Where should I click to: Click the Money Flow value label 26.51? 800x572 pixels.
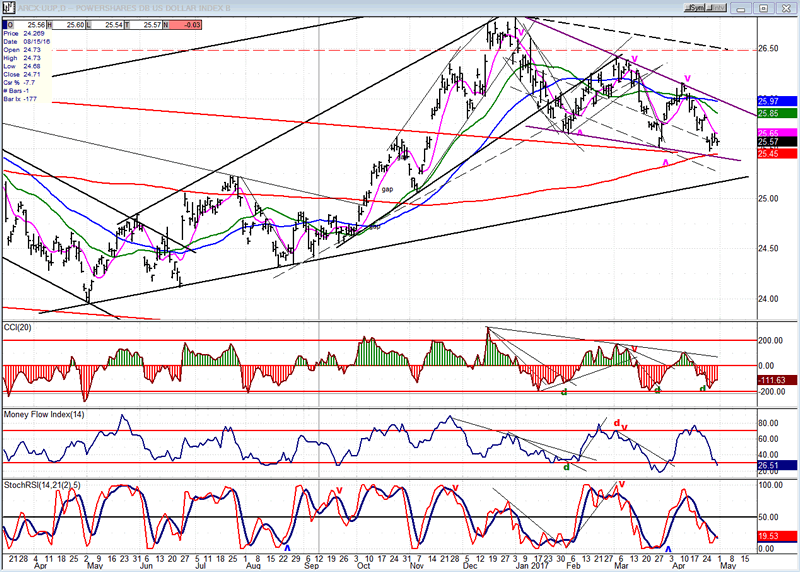(x=774, y=463)
